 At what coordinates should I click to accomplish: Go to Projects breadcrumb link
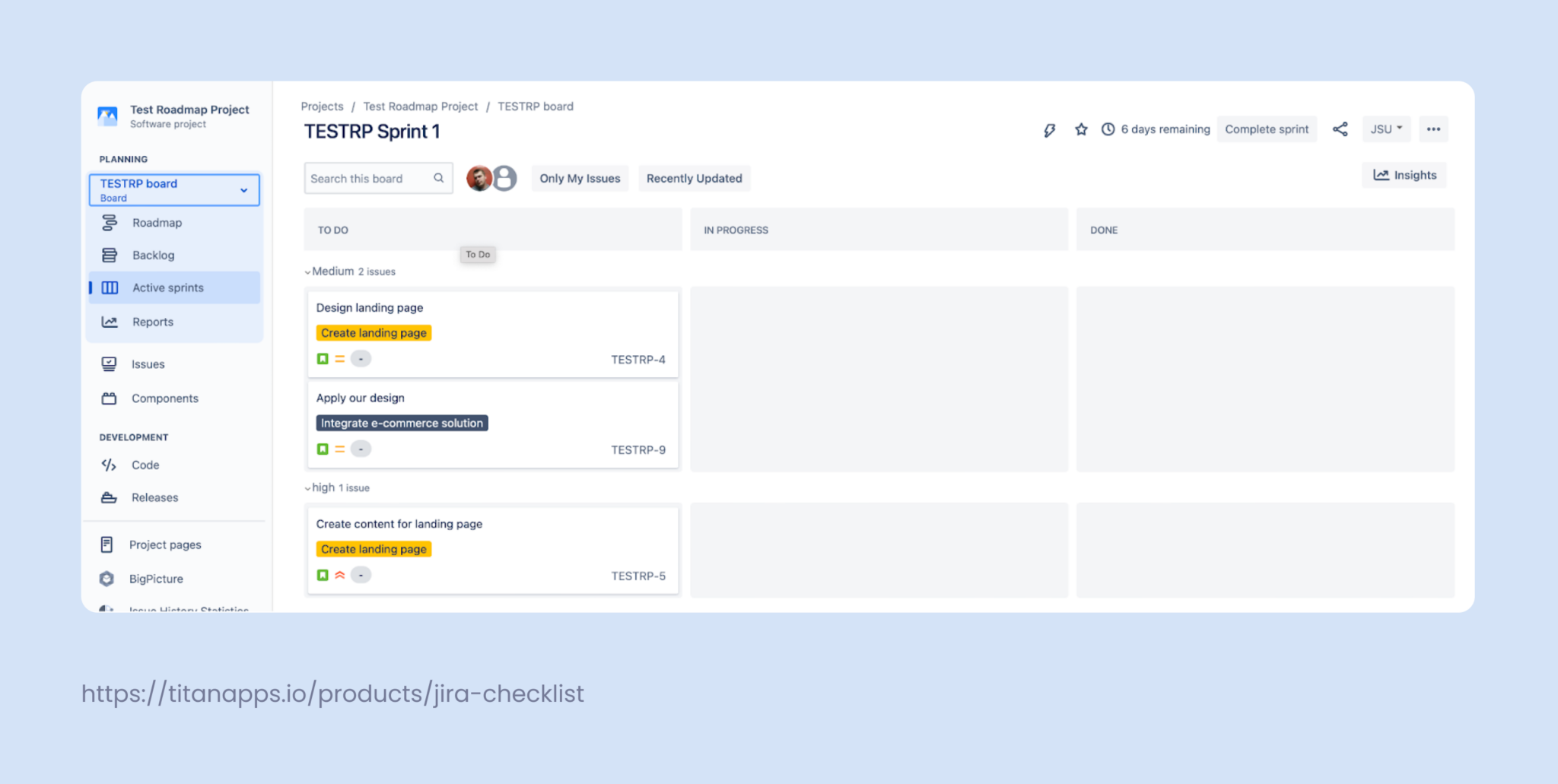pyautogui.click(x=322, y=106)
